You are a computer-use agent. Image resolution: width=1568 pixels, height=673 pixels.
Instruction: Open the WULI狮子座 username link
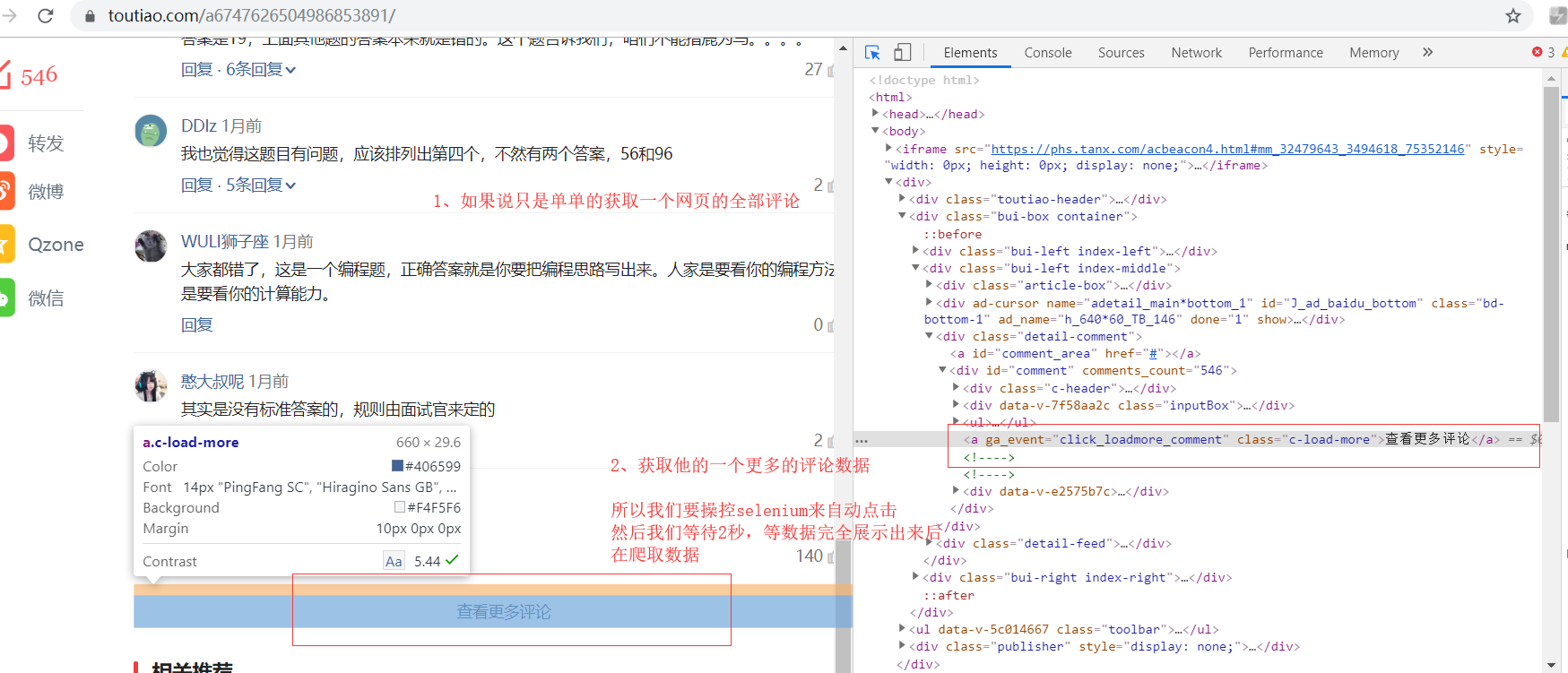pyautogui.click(x=224, y=241)
